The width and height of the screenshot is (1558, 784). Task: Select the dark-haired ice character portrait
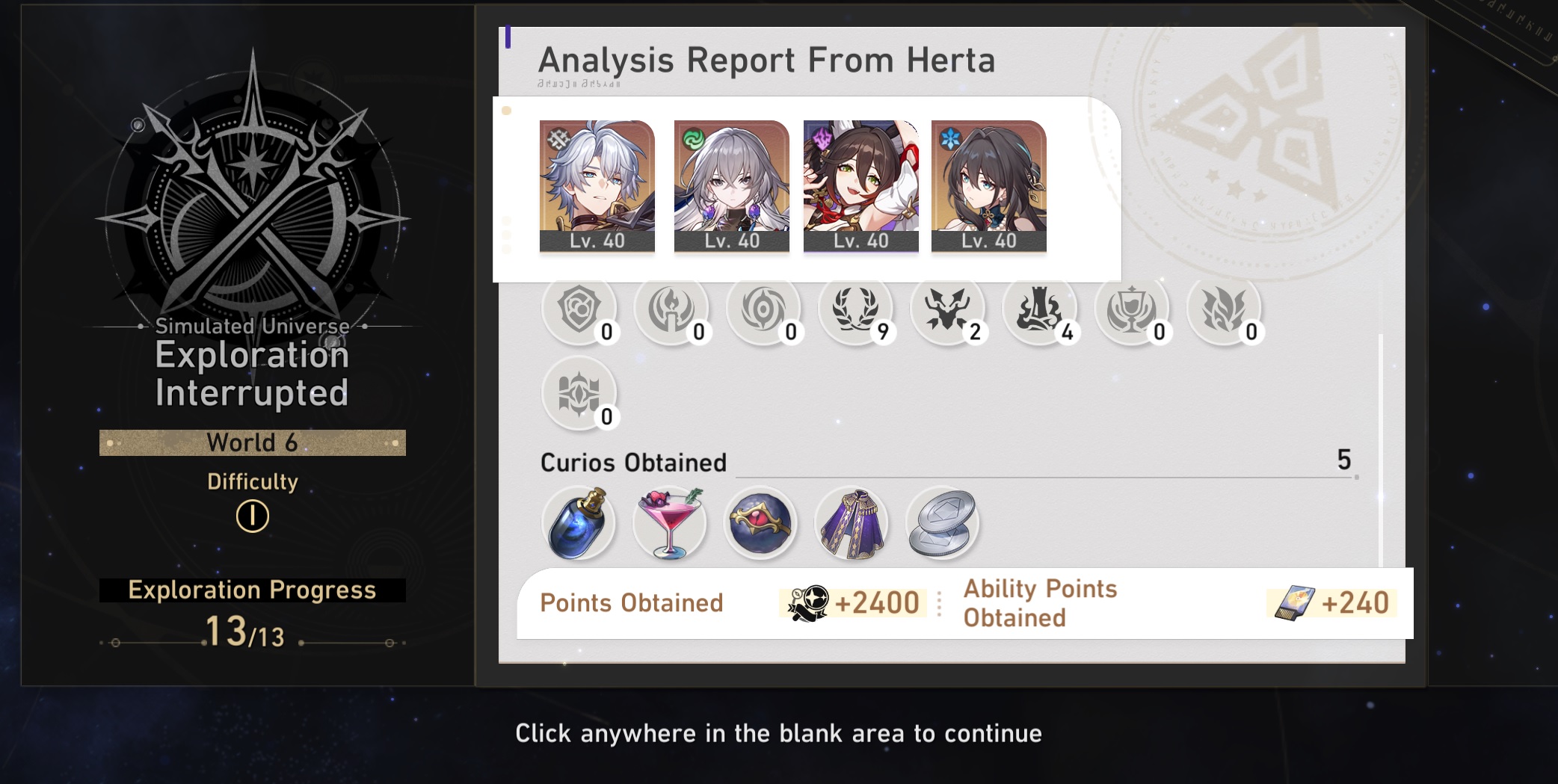pyautogui.click(x=989, y=186)
